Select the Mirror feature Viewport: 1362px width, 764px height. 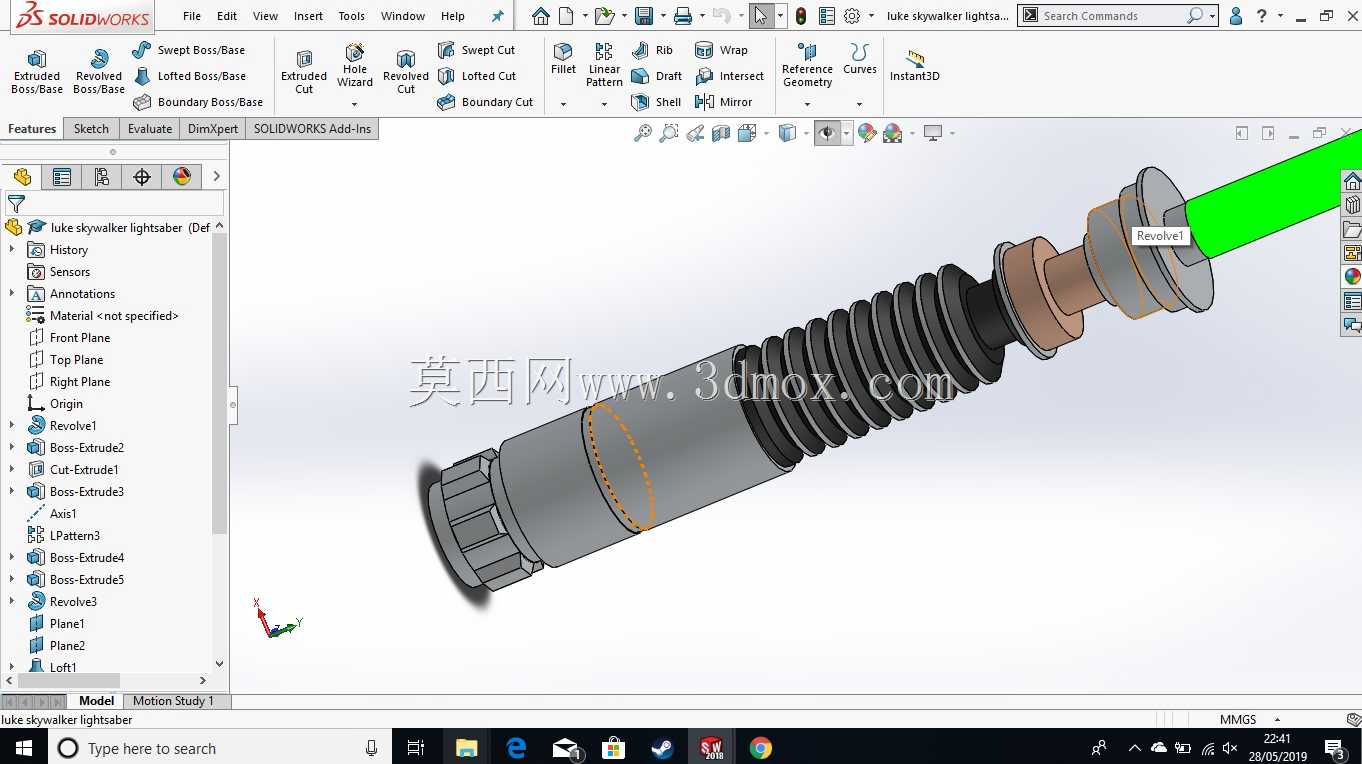click(x=723, y=102)
